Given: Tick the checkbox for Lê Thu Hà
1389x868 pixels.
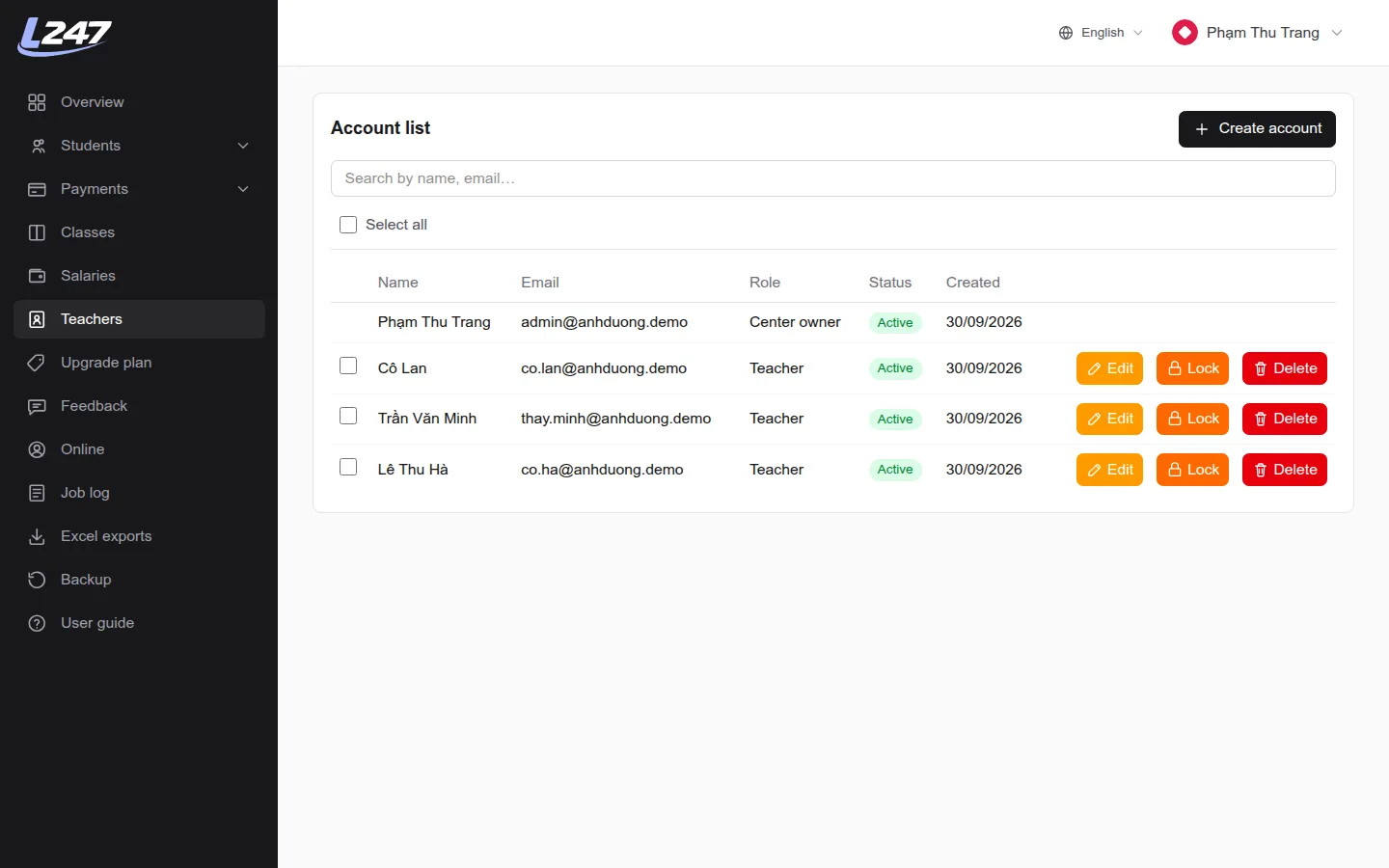Looking at the screenshot, I should tap(348, 467).
